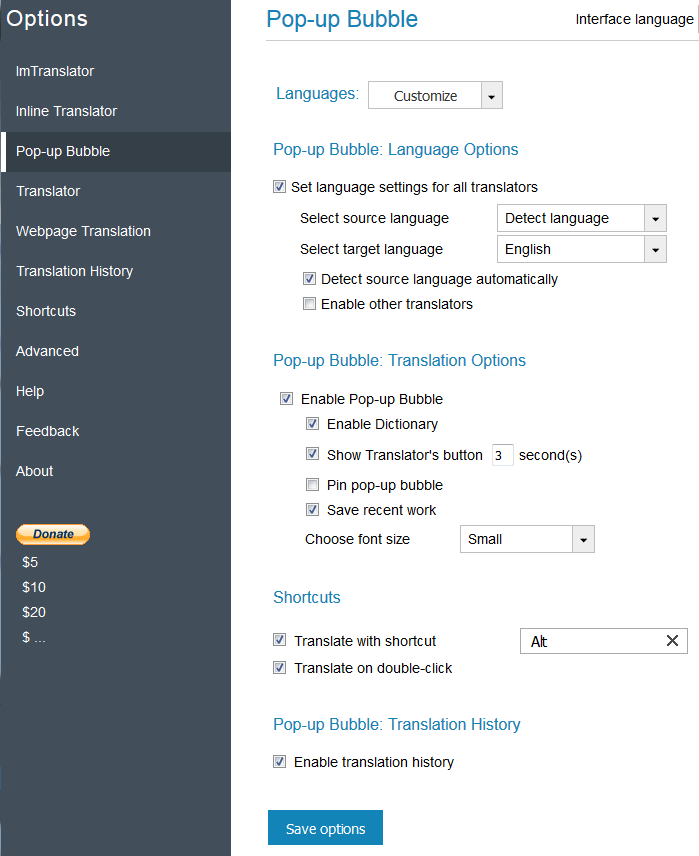The width and height of the screenshot is (699, 856).
Task: Open the target language English dropdown
Action: point(581,249)
